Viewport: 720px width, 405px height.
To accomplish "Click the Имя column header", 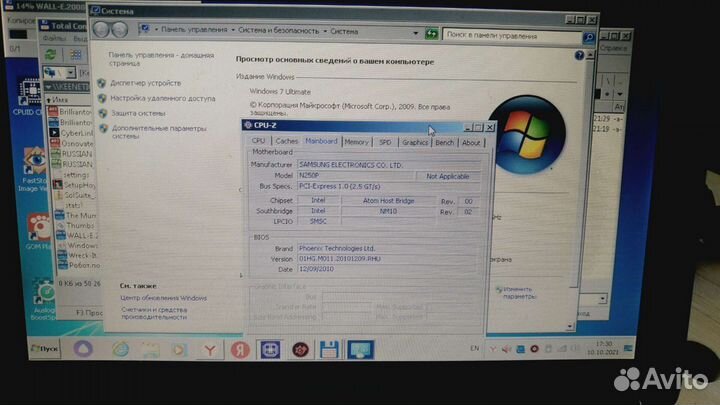I will pos(60,99).
